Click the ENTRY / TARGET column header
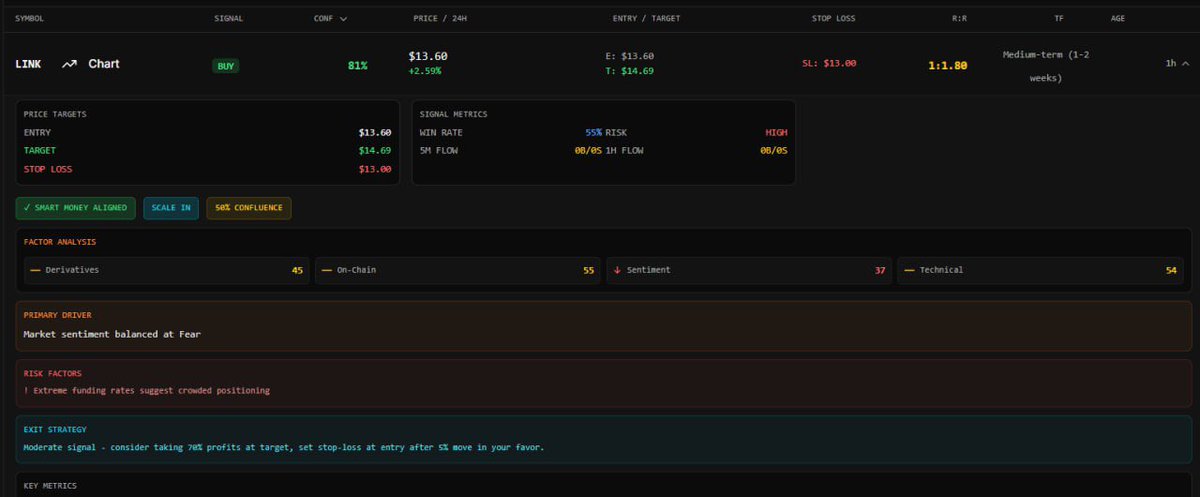 pyautogui.click(x=645, y=18)
